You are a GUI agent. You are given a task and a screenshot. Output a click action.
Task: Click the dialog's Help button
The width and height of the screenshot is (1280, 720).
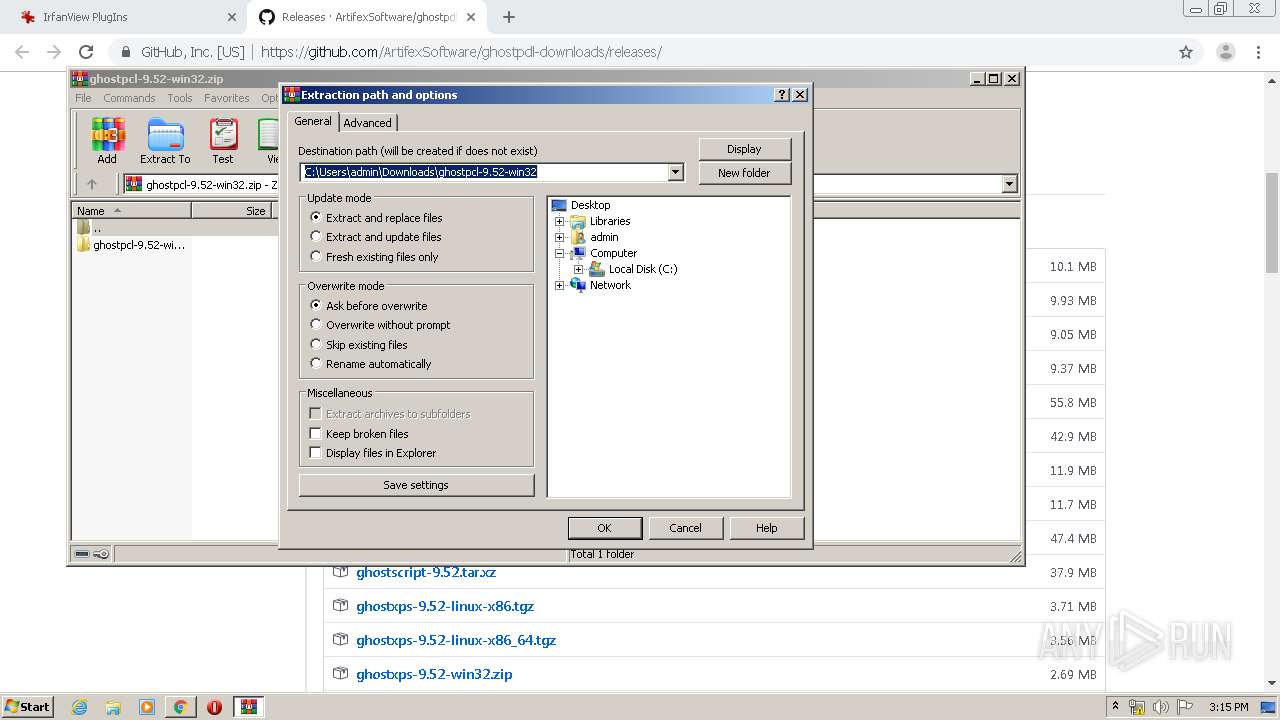tap(767, 528)
